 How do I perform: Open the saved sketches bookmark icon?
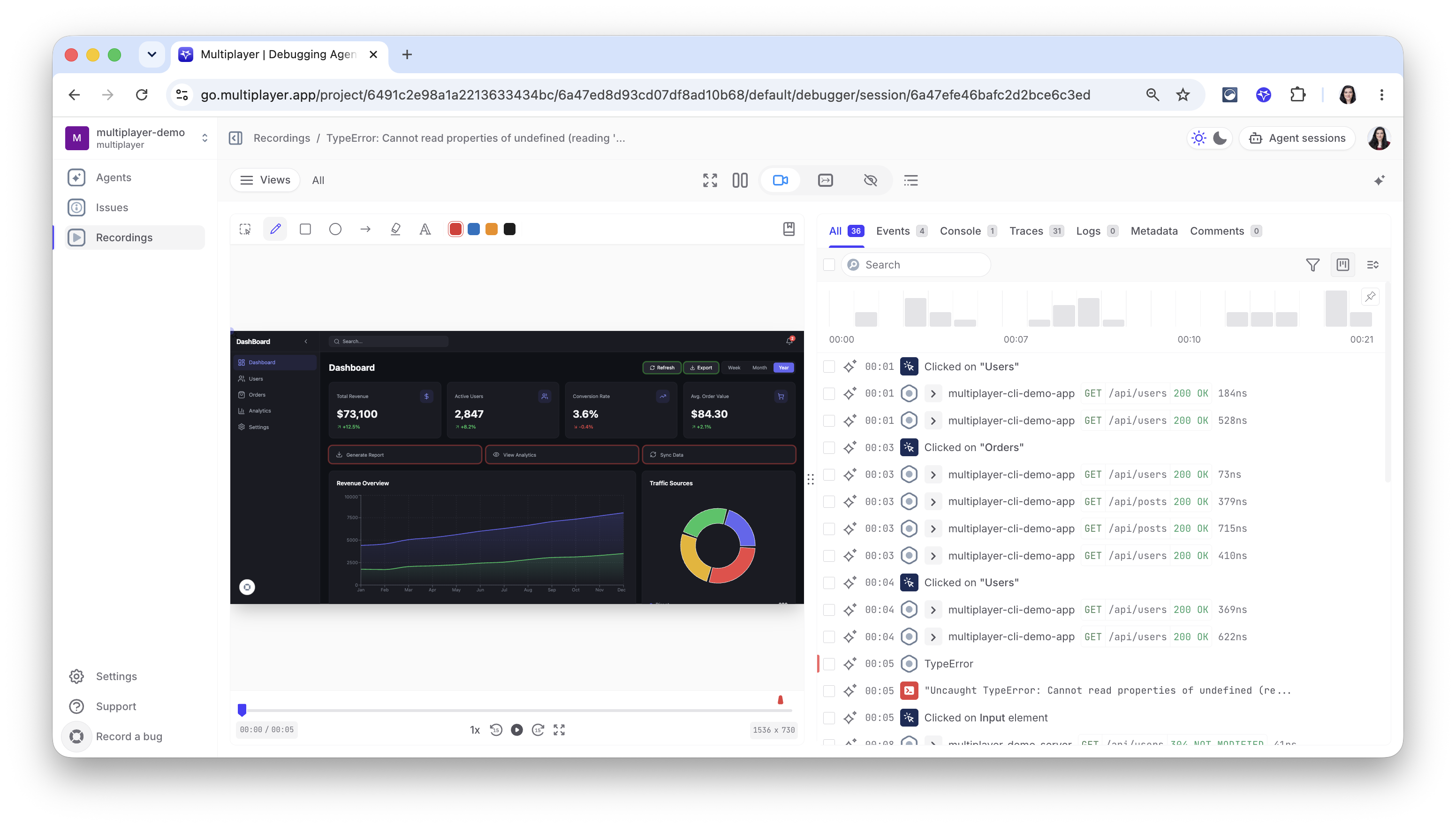click(x=789, y=229)
